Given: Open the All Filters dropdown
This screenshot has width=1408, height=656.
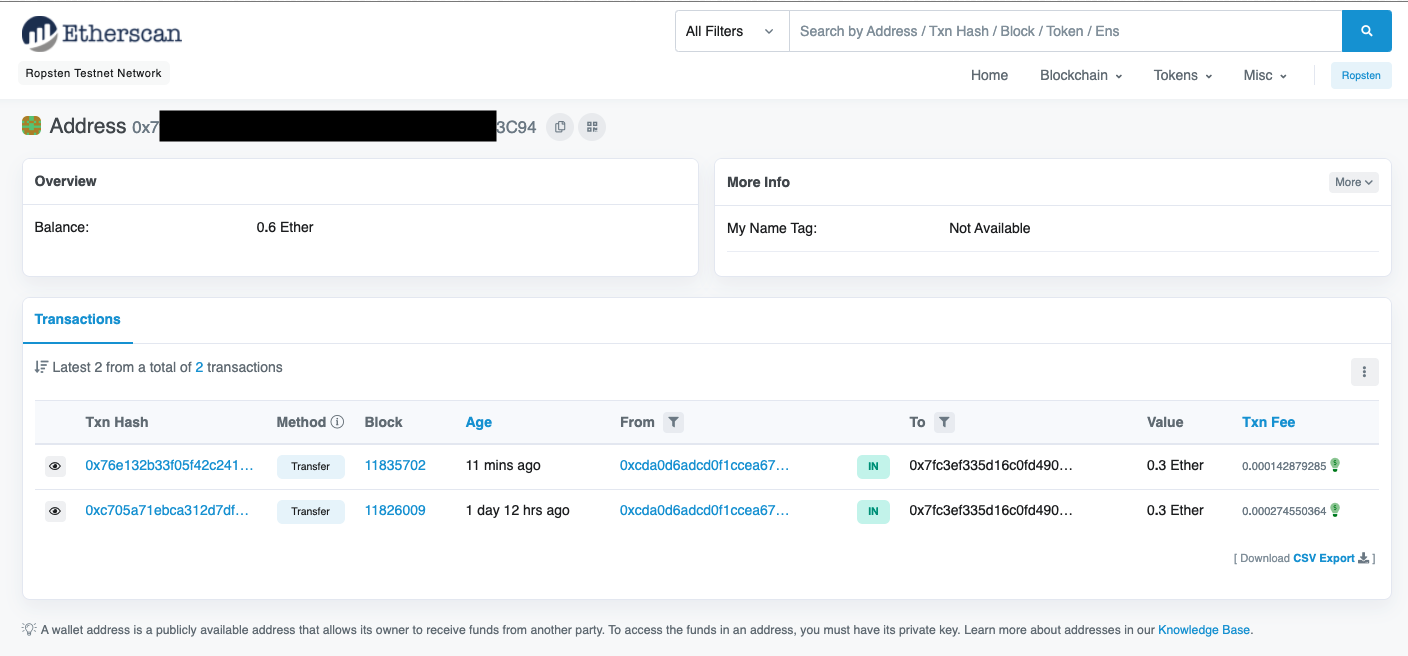Looking at the screenshot, I should click(730, 31).
